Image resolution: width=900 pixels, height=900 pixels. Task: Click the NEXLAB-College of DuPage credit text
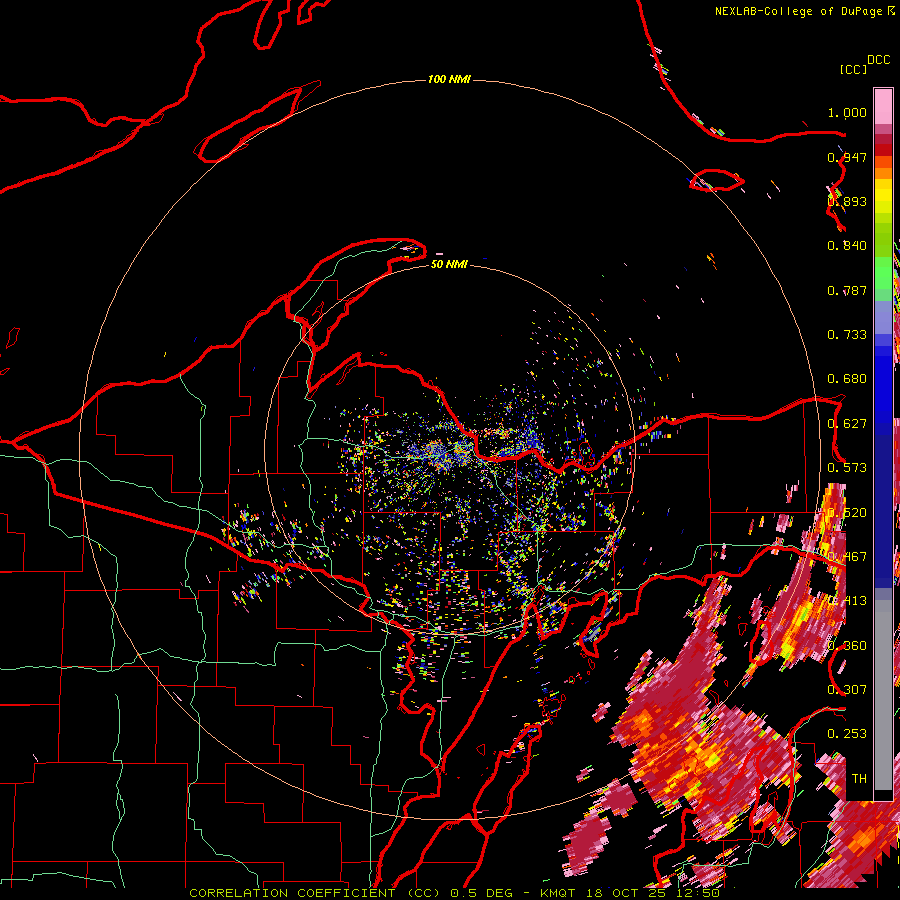[798, 11]
